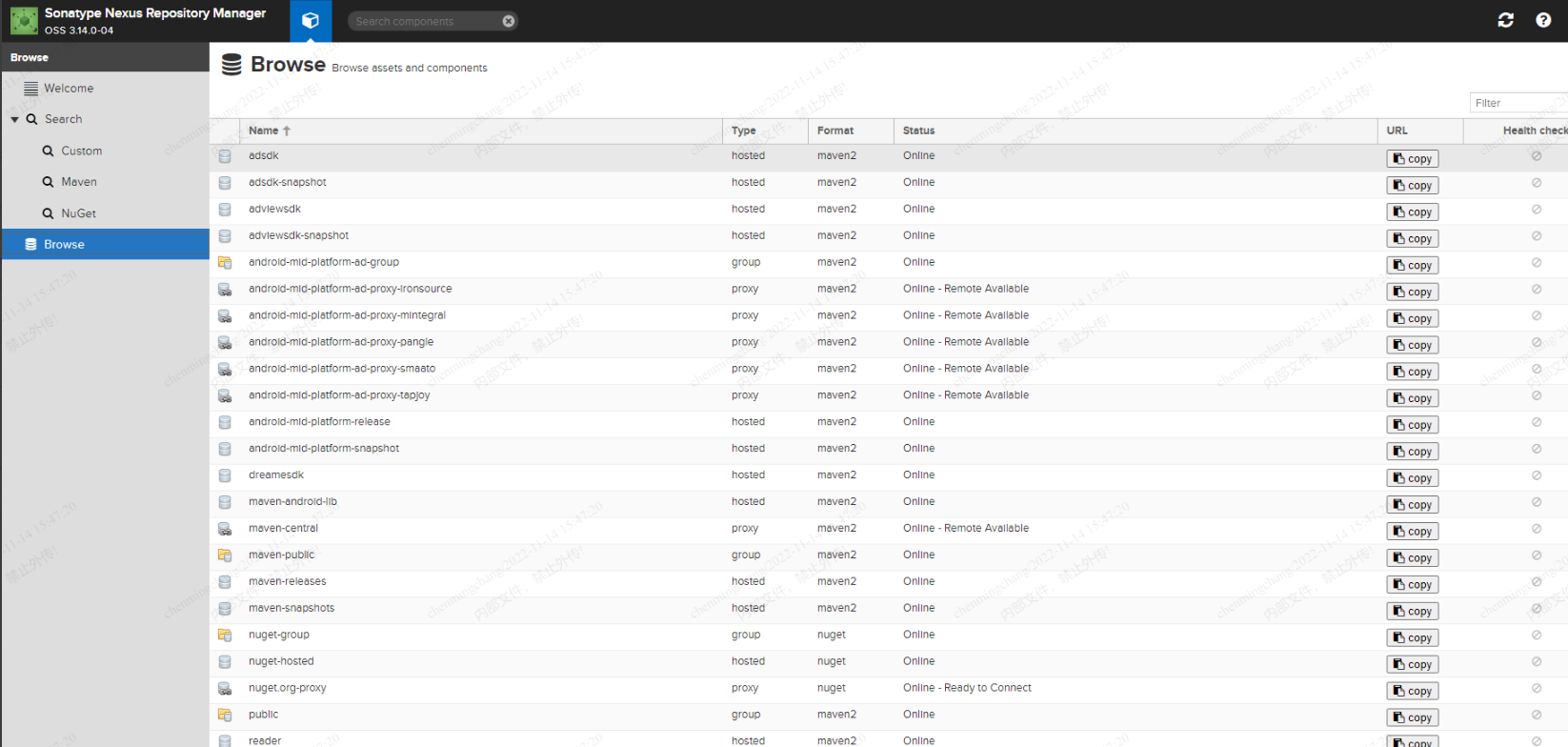Viewport: 1568px width, 747px height.
Task: Open the help question mark icon
Action: click(x=1543, y=20)
